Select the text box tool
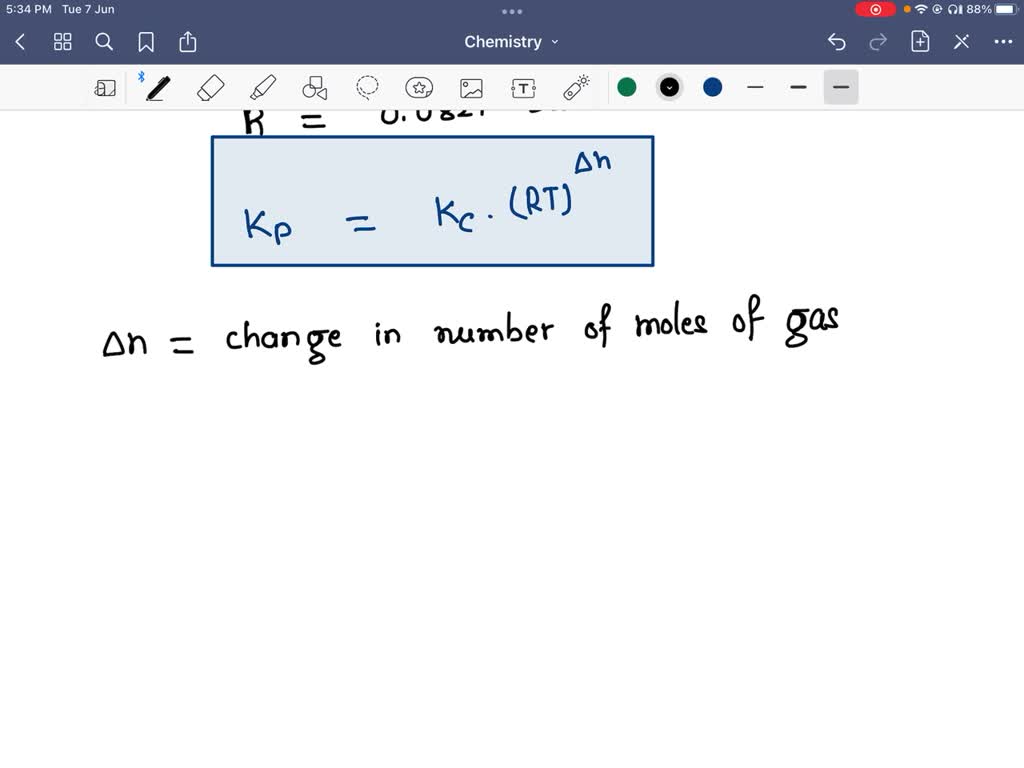1024x768 pixels. click(x=523, y=88)
